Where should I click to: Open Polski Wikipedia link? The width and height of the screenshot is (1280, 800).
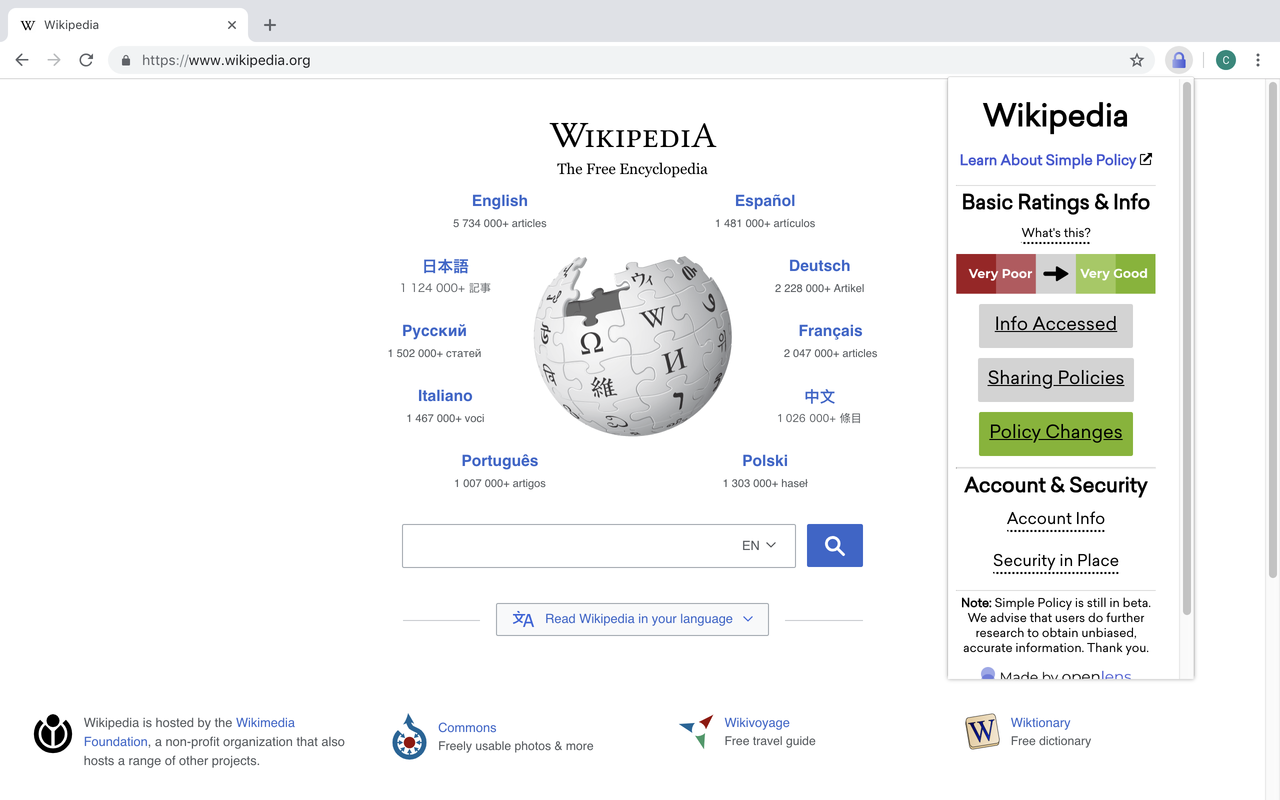pos(765,461)
